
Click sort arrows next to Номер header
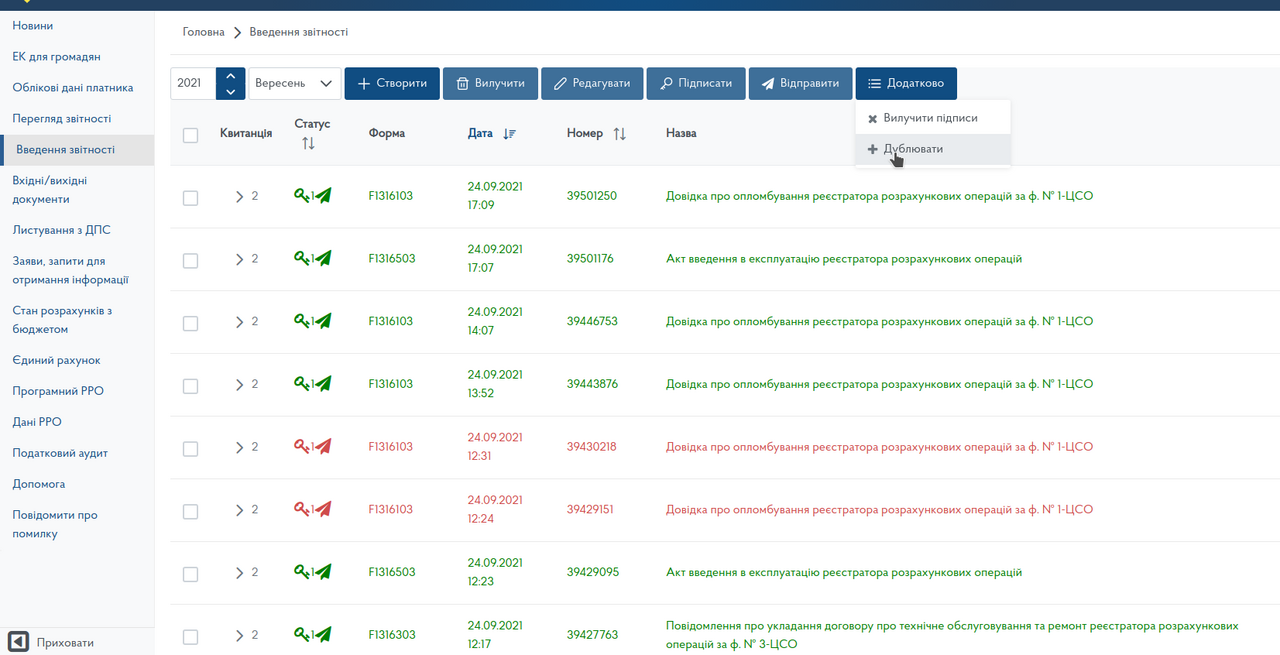pos(619,133)
